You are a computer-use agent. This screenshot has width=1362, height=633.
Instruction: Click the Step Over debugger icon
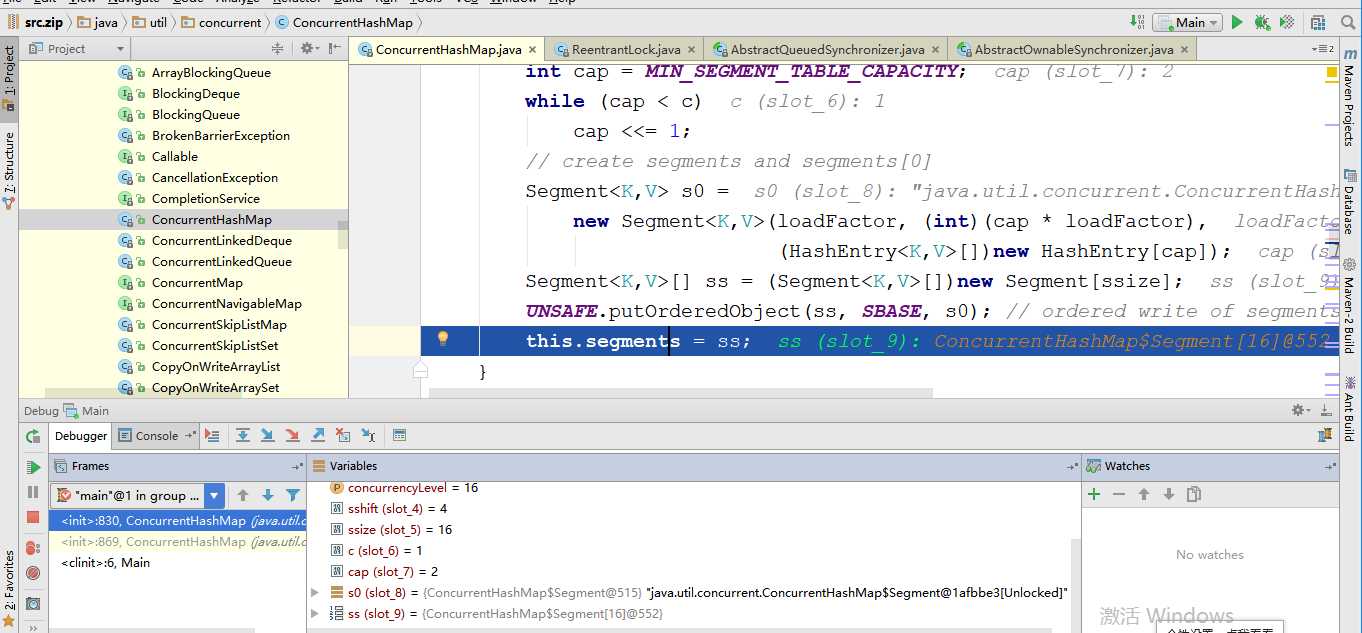pyautogui.click(x=243, y=435)
